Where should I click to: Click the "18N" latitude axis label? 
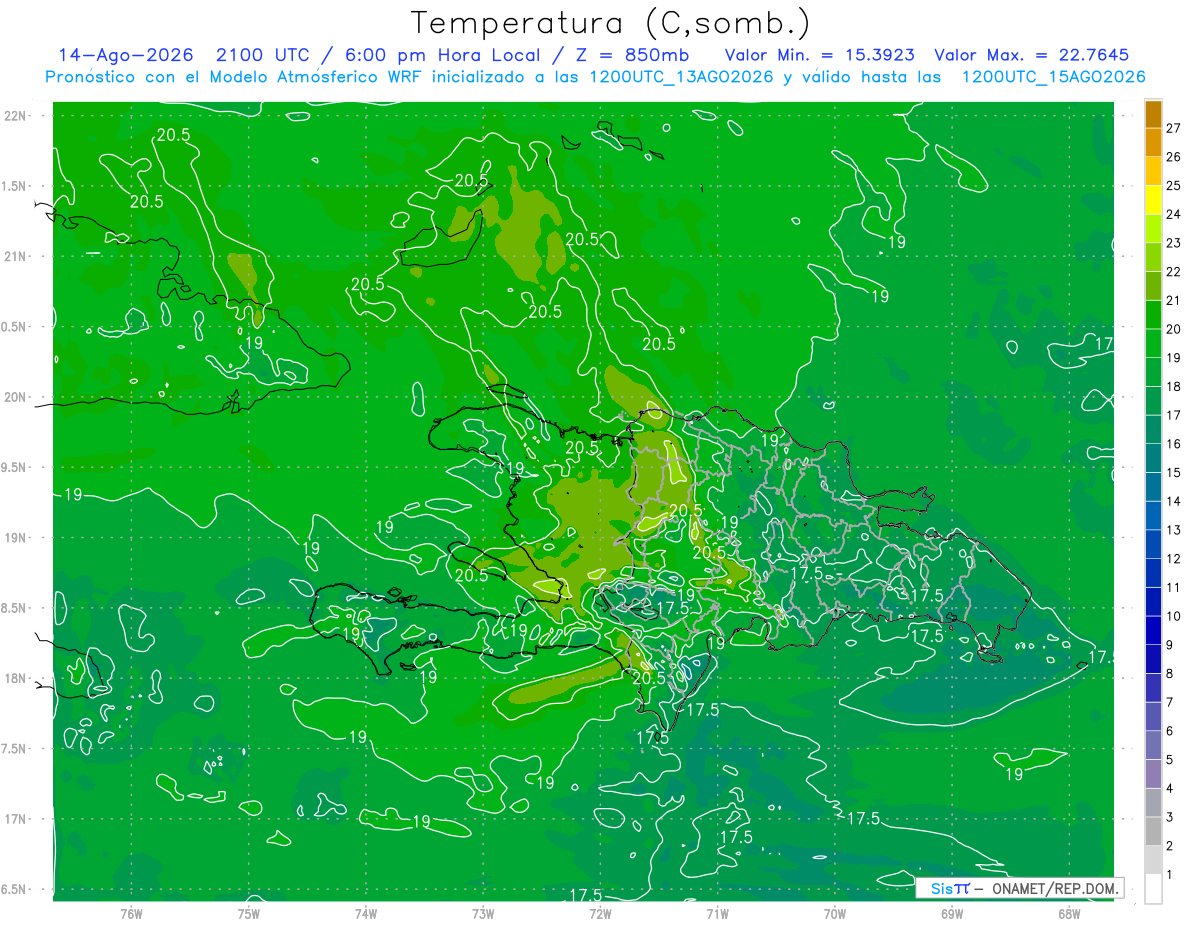tap(17, 678)
